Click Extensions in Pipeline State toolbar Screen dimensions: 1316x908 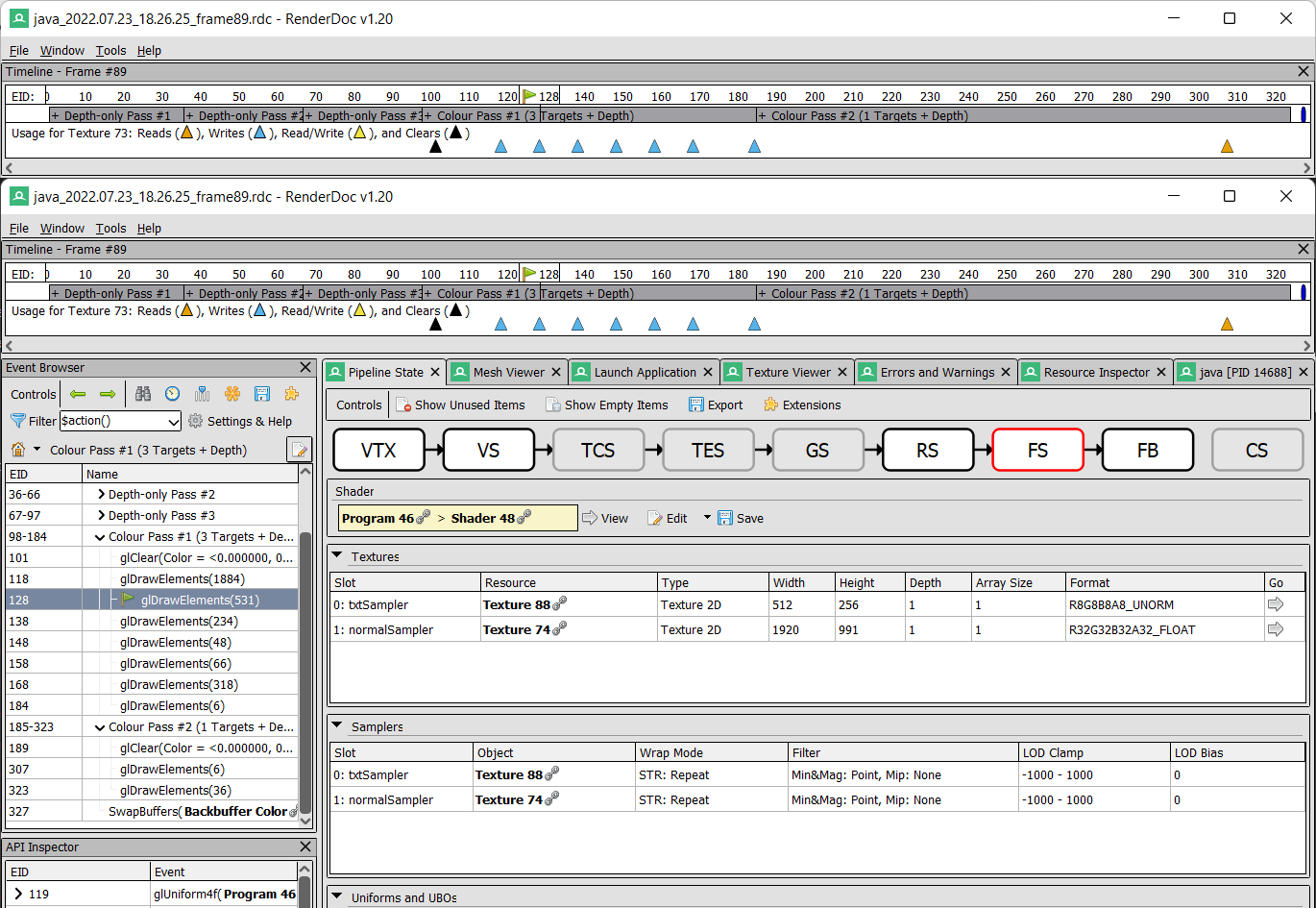pos(802,405)
